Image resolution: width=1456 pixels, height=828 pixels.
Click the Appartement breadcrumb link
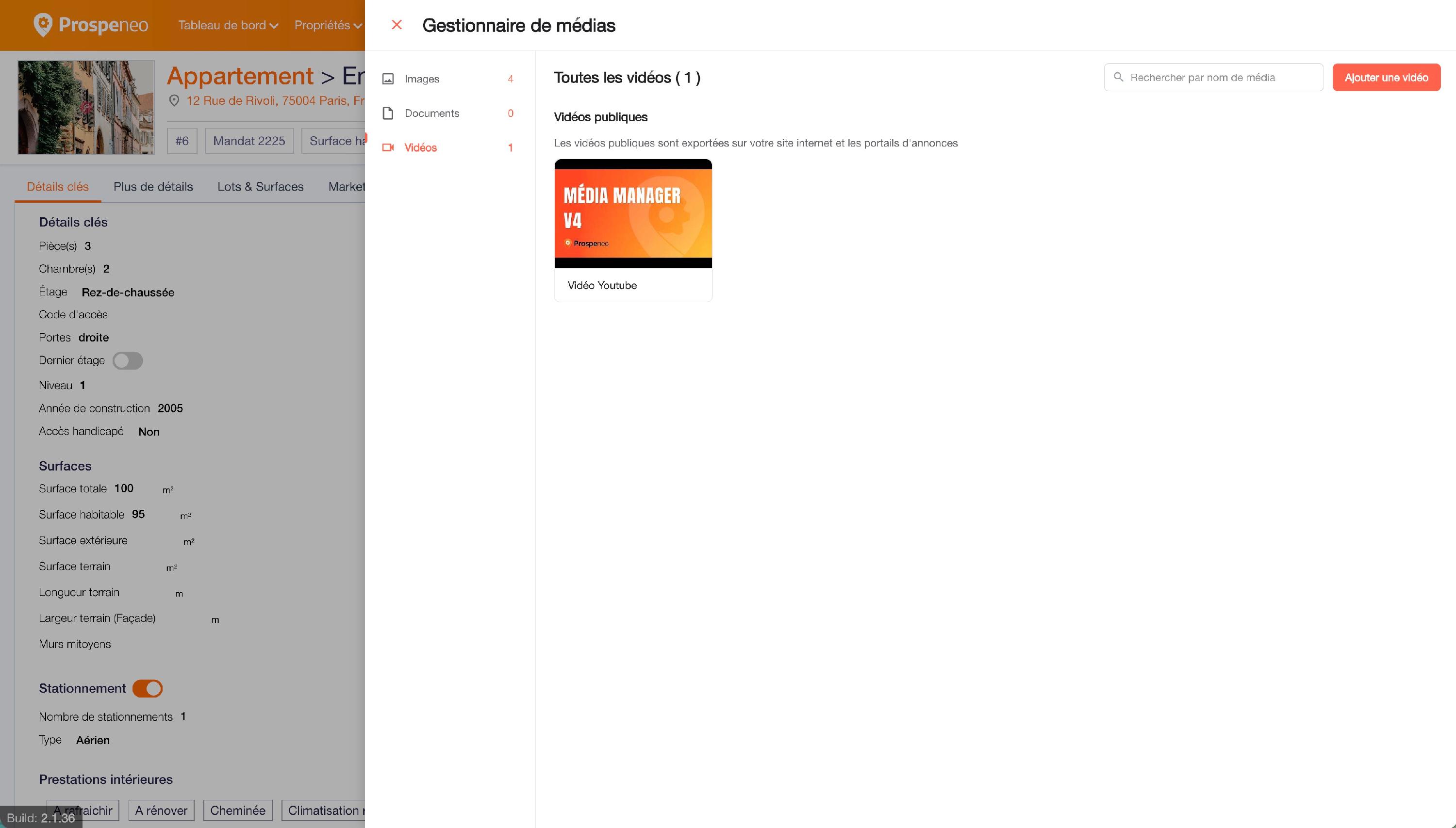pyautogui.click(x=240, y=76)
